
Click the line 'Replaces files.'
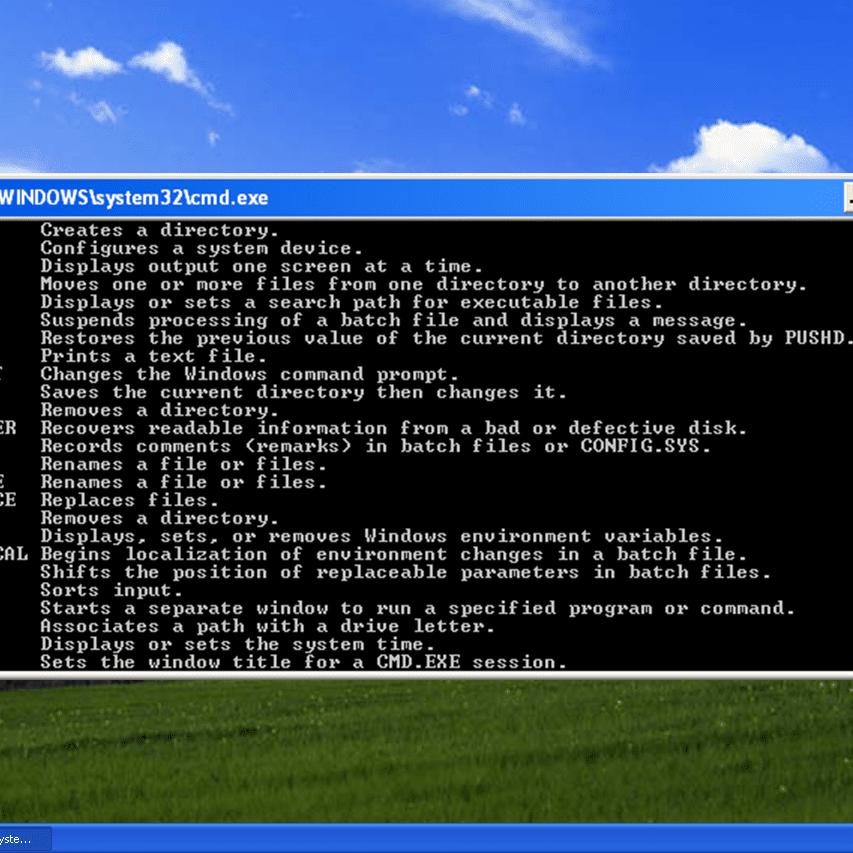tap(129, 500)
